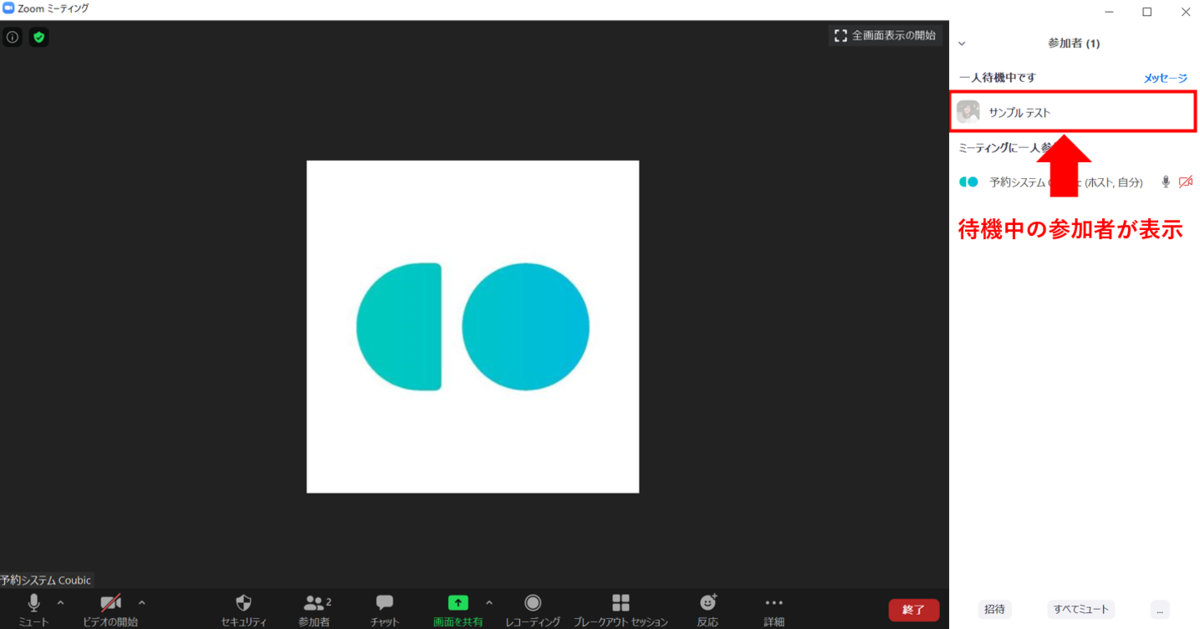This screenshot has height=629, width=1200.
Task: Open the Security shield menu
Action: tap(243, 608)
